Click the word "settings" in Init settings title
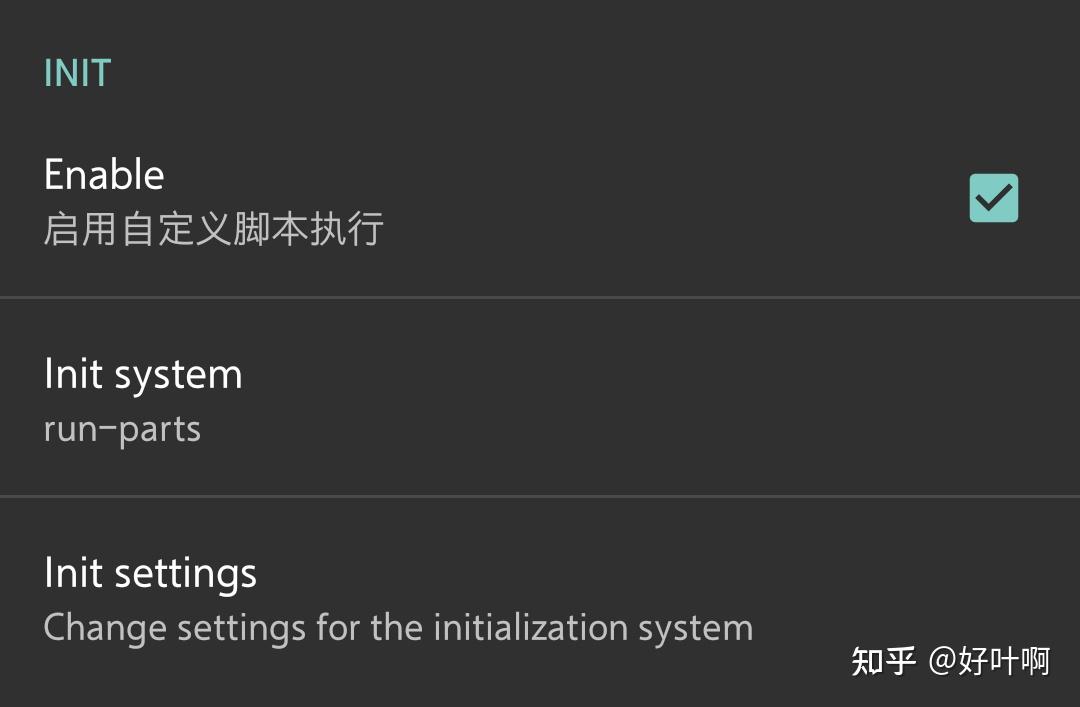The image size is (1080, 707). (185, 575)
